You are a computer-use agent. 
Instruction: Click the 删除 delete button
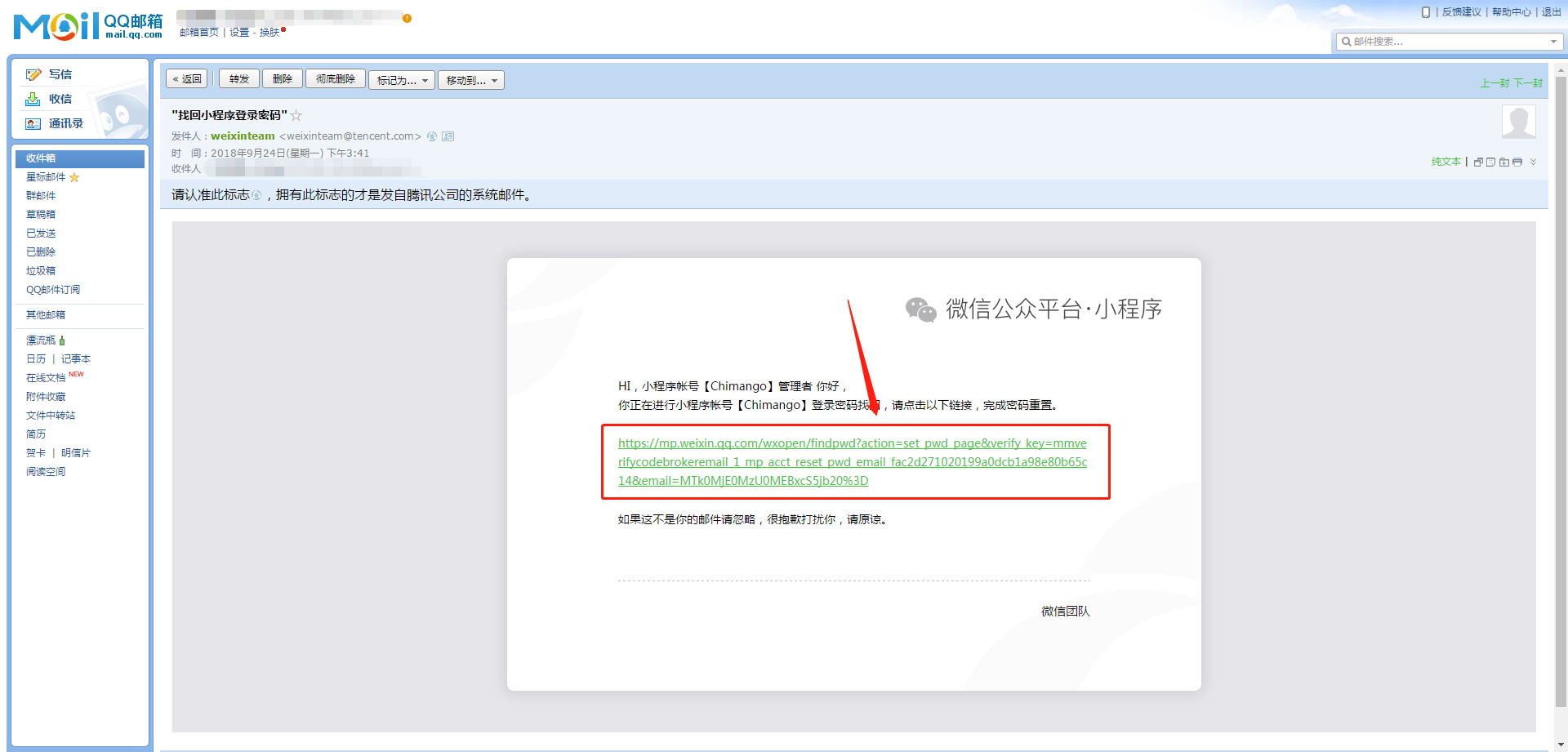283,79
